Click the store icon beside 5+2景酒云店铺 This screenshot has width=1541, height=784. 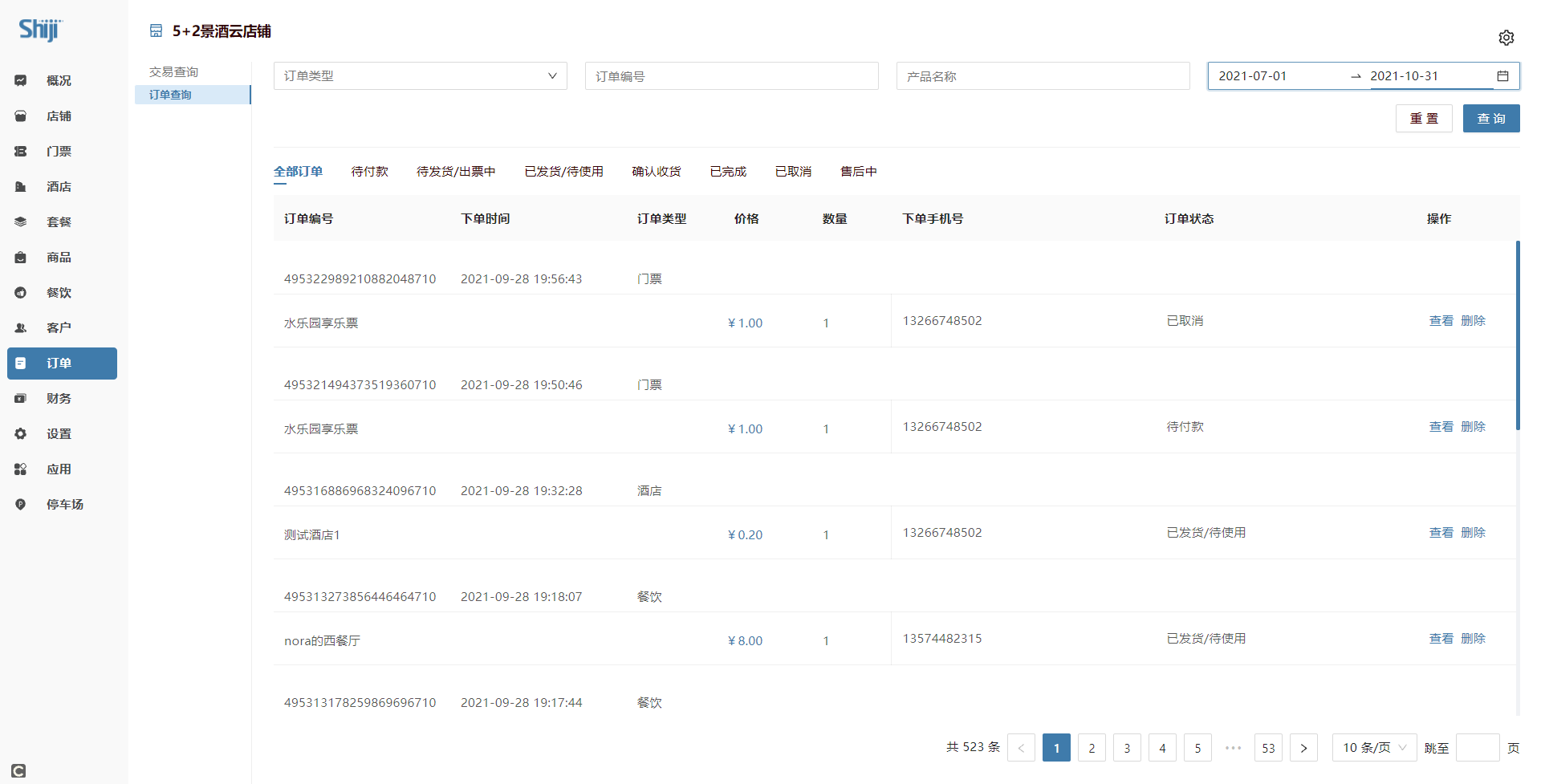pos(157,30)
